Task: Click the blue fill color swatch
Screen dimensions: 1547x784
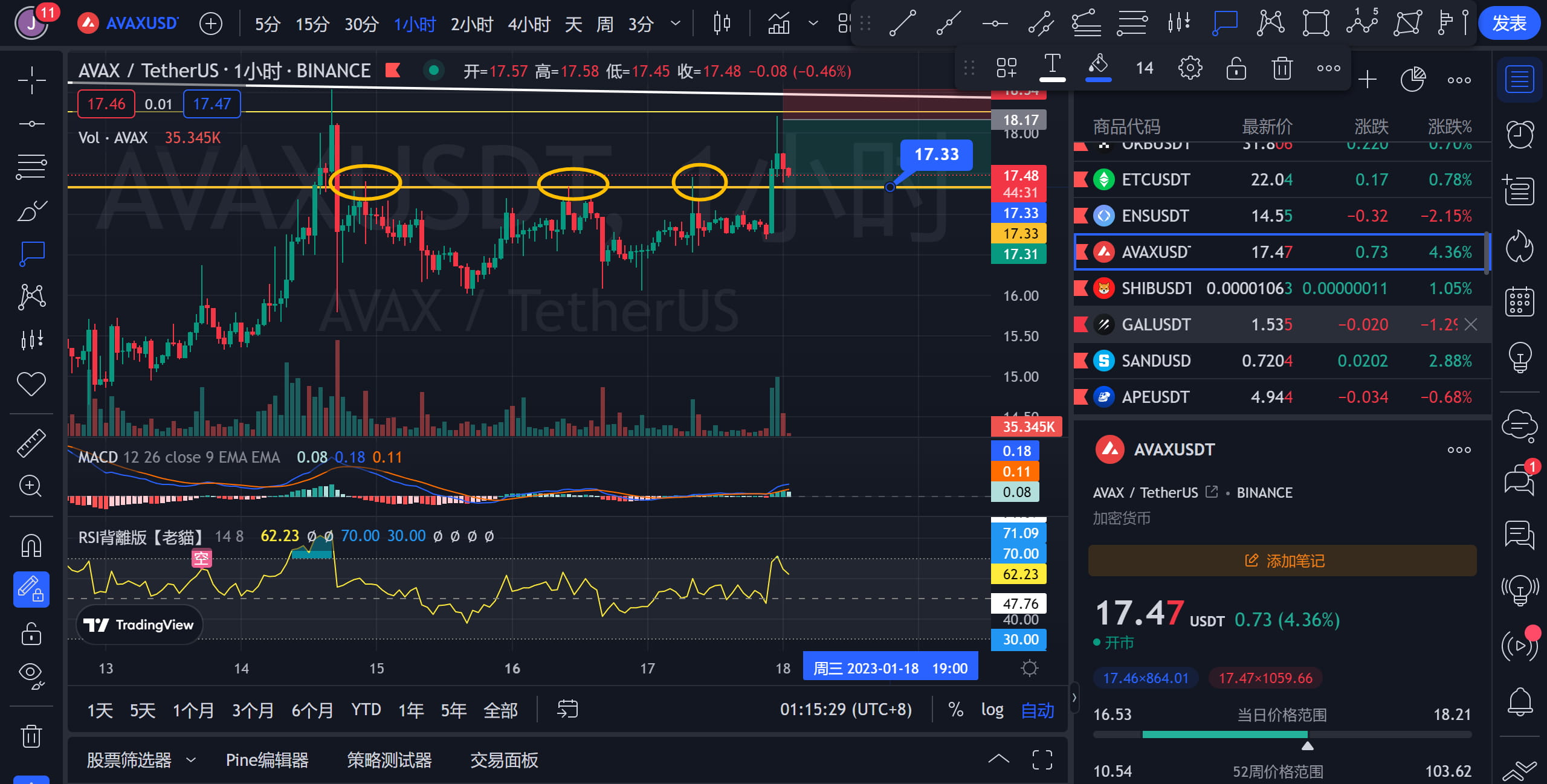Action: [x=1098, y=68]
